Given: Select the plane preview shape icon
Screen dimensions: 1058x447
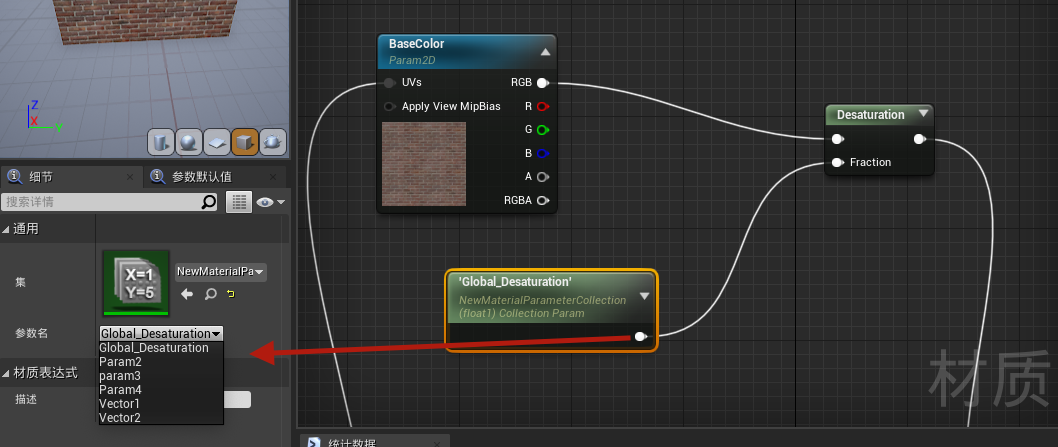Looking at the screenshot, I should click(x=217, y=142).
